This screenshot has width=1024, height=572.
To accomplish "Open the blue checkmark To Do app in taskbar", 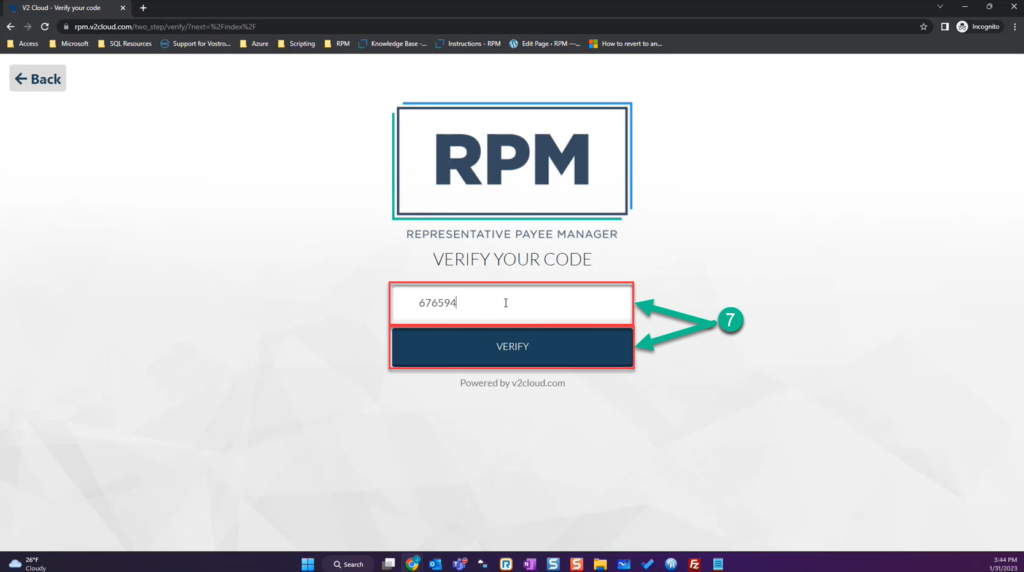I will point(647,564).
